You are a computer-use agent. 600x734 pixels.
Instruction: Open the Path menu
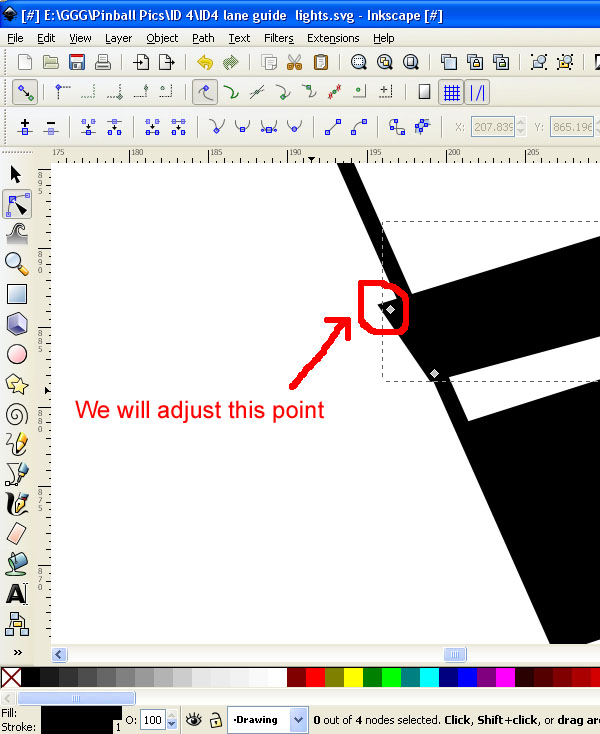click(x=203, y=38)
